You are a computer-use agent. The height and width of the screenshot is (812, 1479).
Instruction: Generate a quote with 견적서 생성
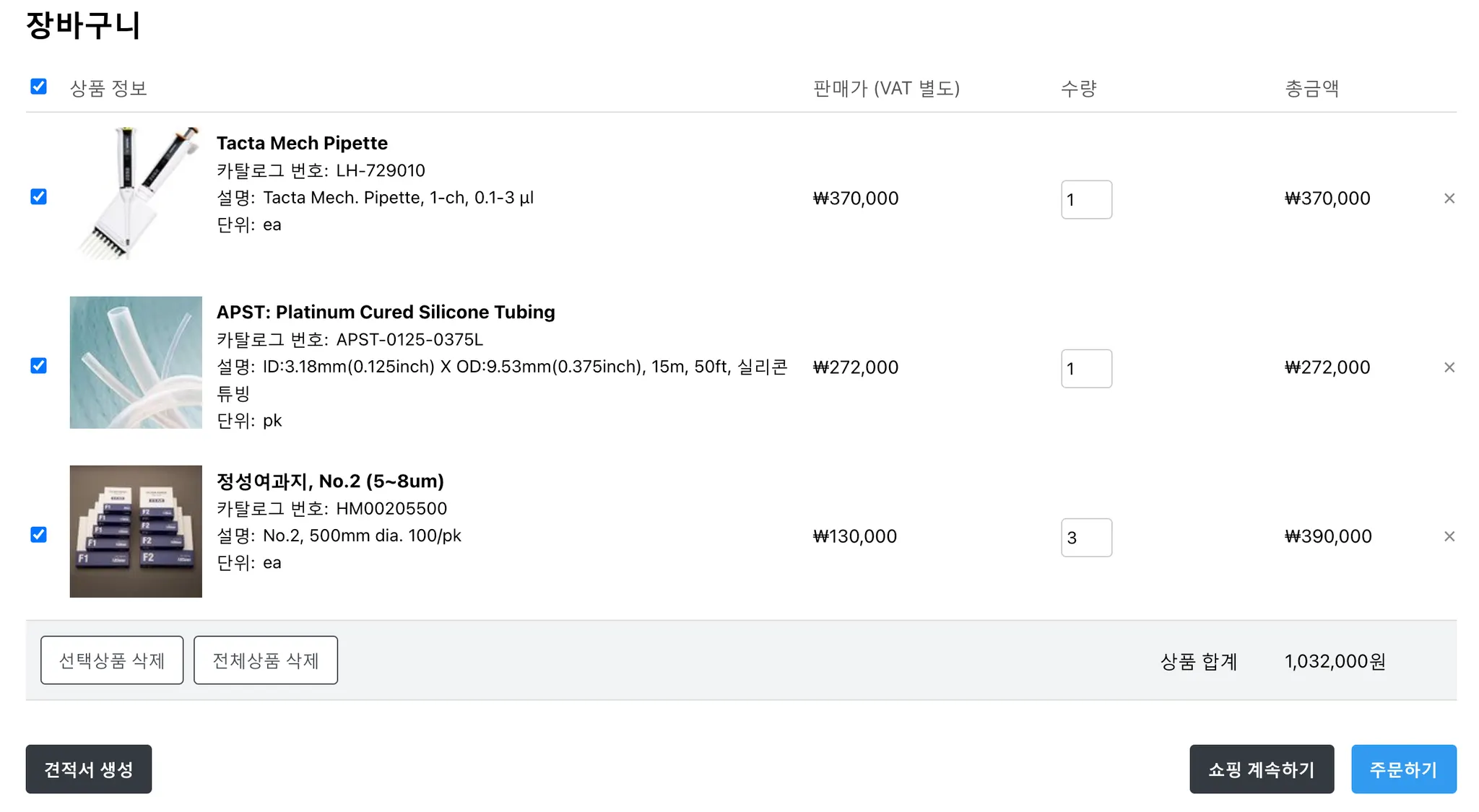89,769
